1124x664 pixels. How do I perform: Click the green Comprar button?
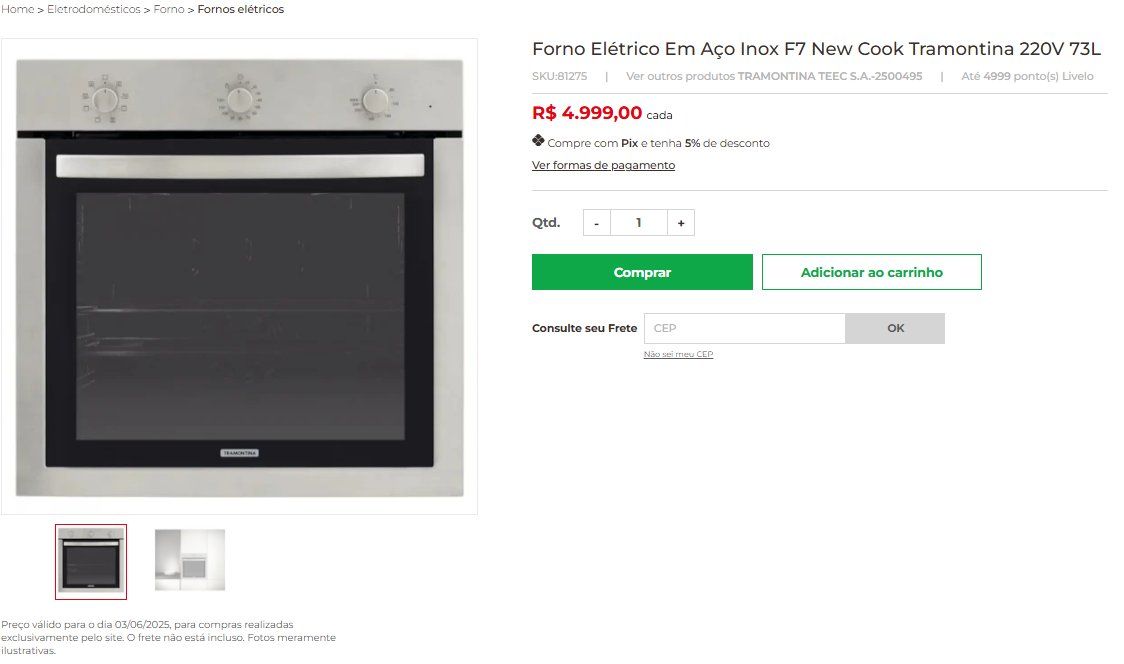coord(642,272)
